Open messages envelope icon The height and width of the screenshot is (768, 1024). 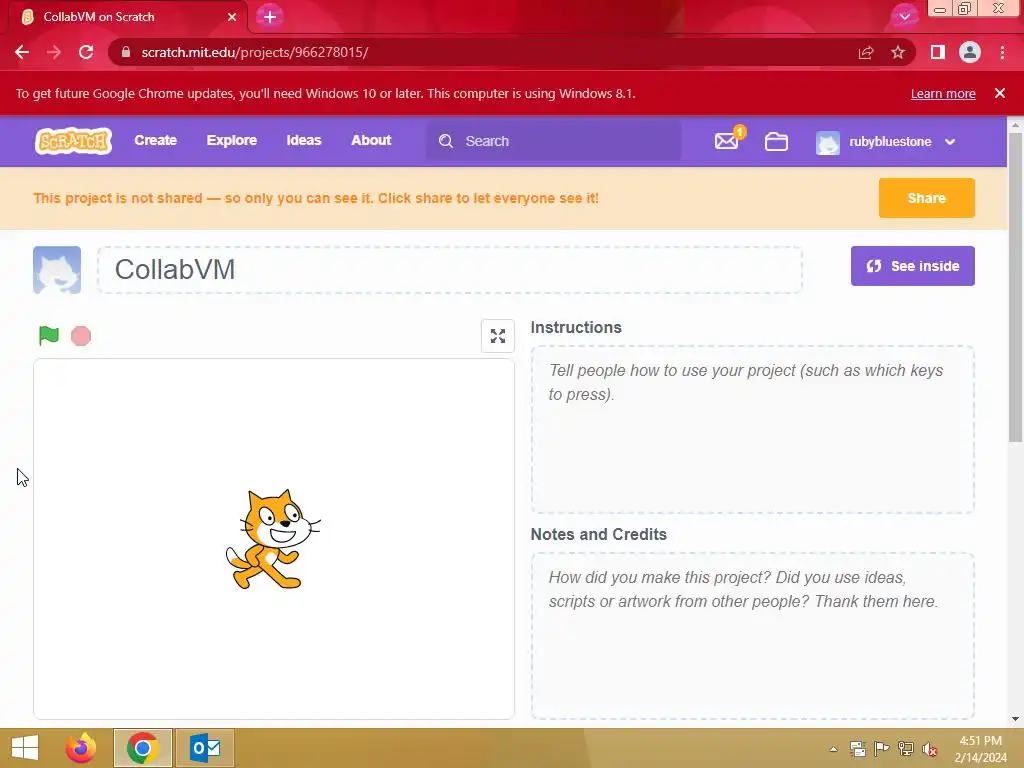tap(727, 141)
